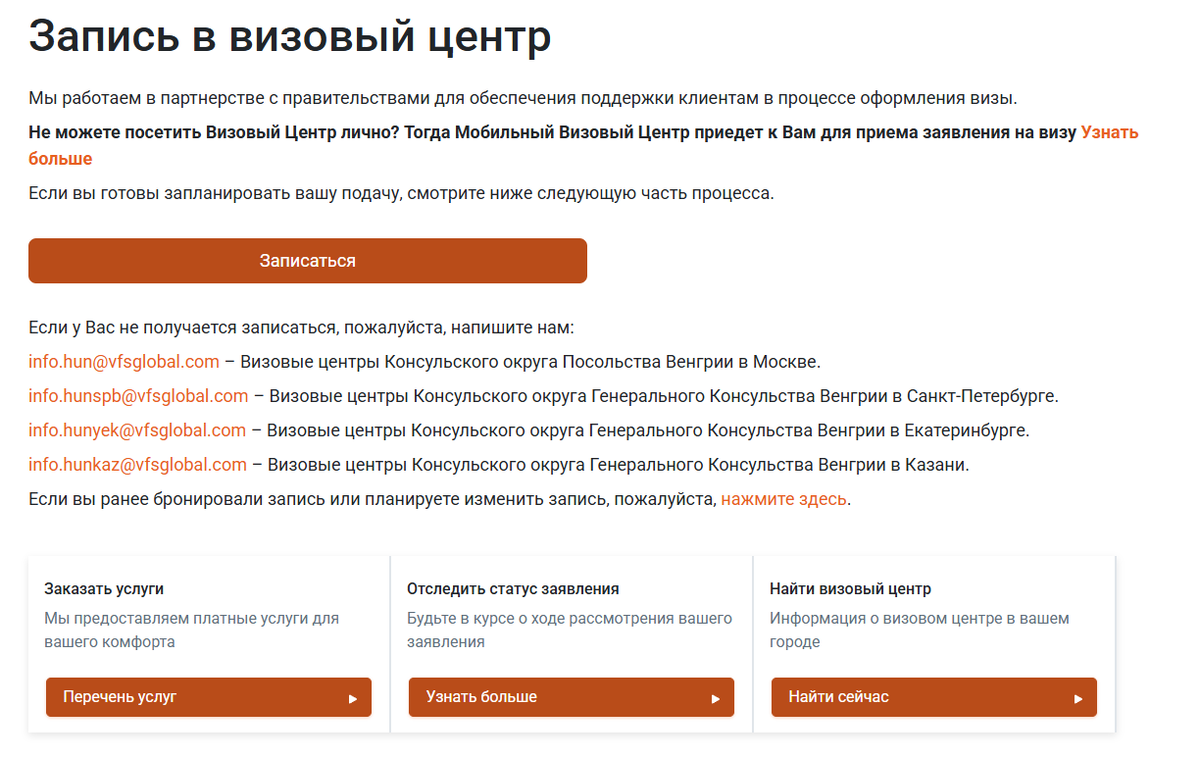1200x757 pixels.
Task: Click the arrow icon on 'Узнать больше' card button
Action: (718, 697)
